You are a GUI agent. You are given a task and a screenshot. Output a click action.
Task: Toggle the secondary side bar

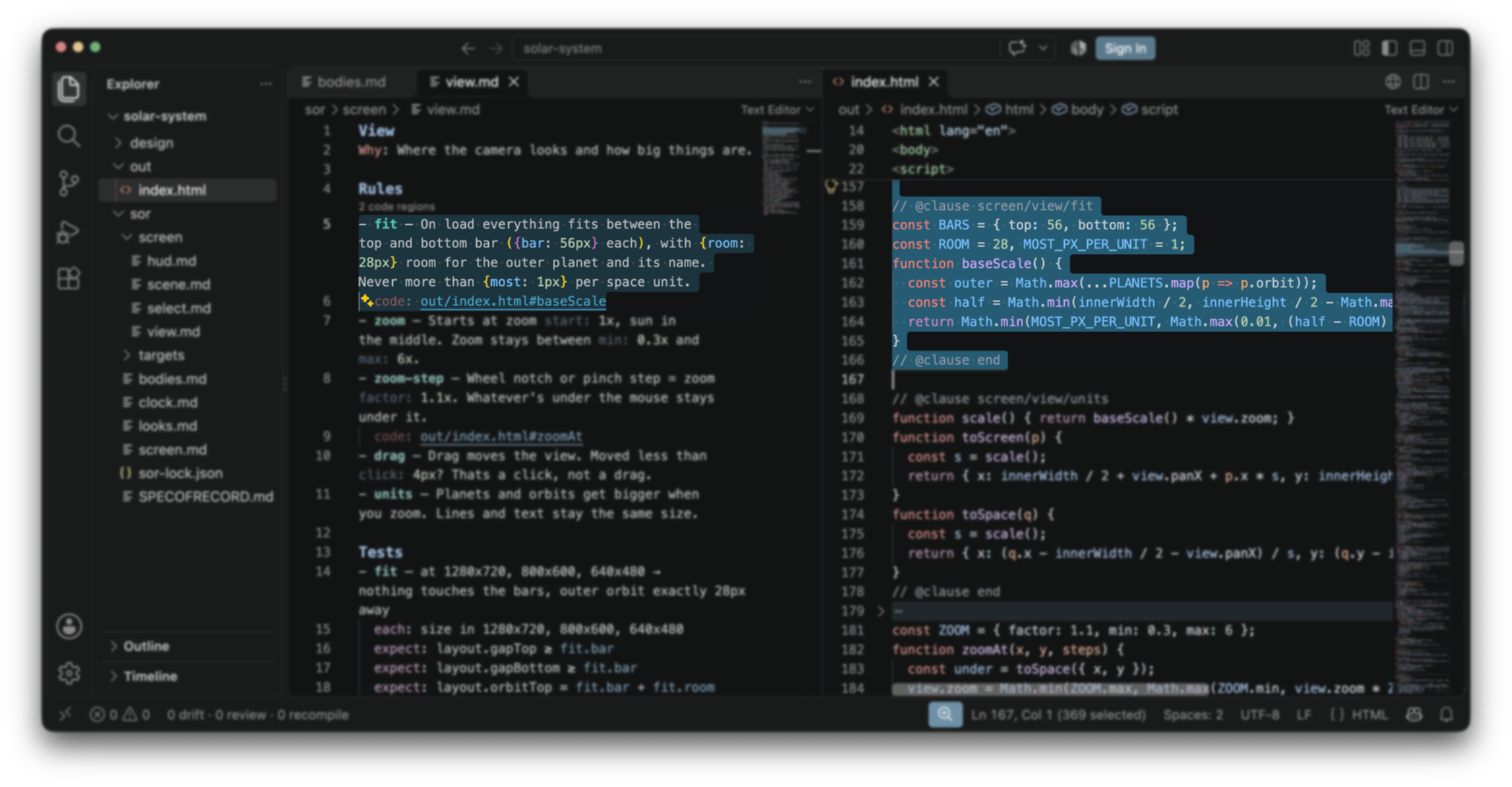[x=1446, y=48]
